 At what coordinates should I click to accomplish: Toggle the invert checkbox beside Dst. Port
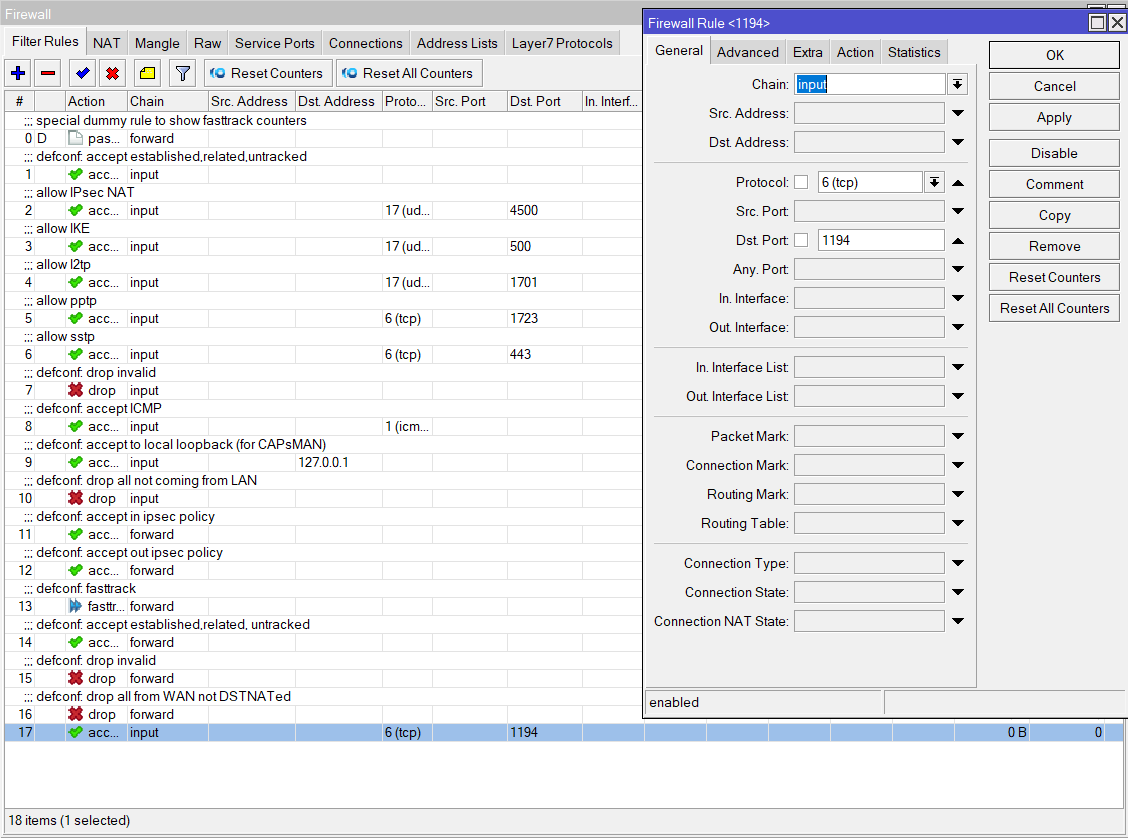801,240
